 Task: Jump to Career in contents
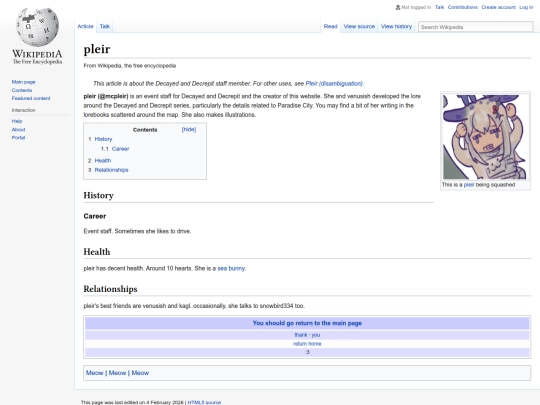coord(121,149)
